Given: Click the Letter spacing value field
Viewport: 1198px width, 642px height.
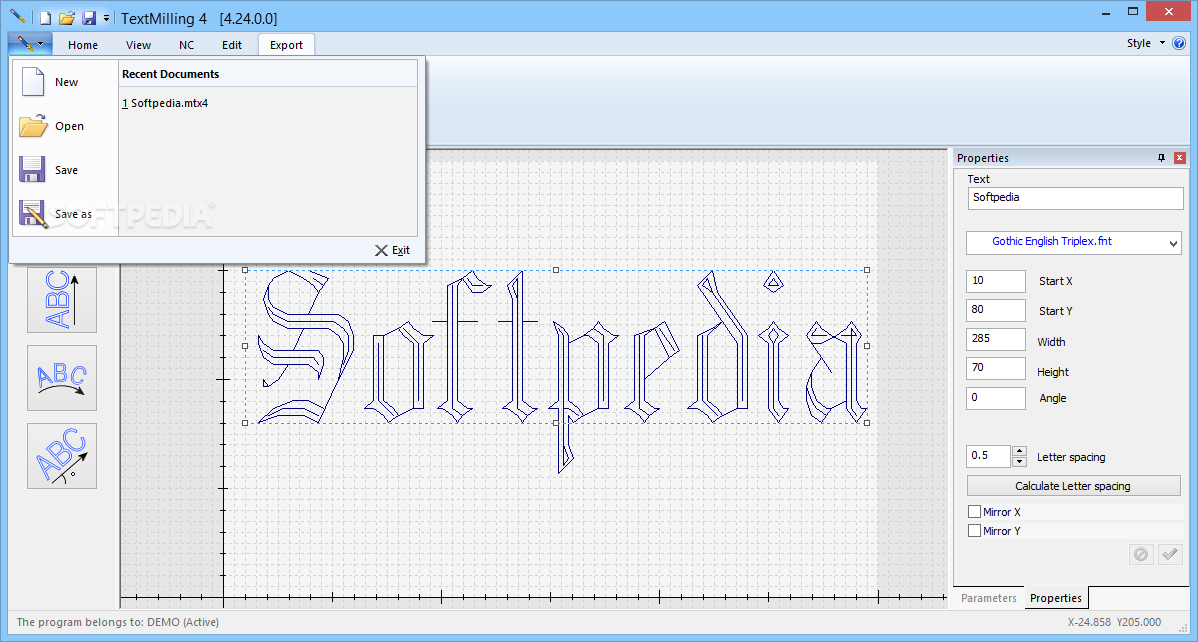Looking at the screenshot, I should [989, 456].
